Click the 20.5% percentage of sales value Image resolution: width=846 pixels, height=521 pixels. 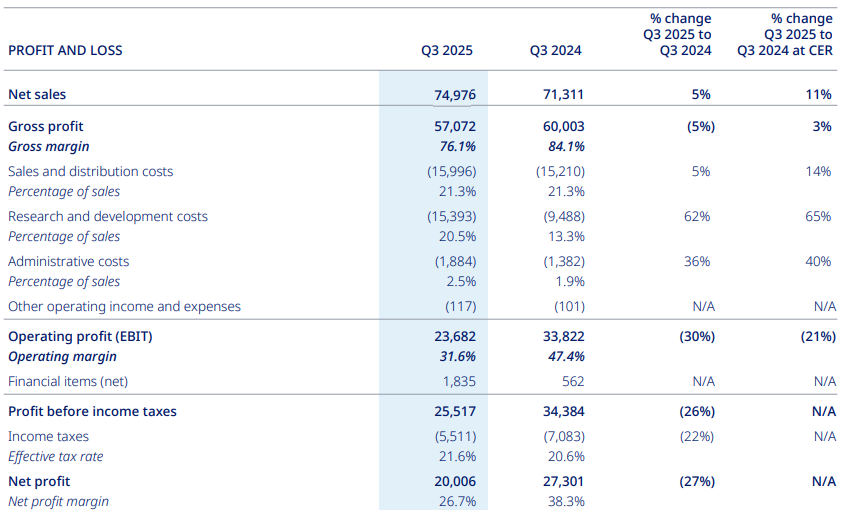(x=458, y=236)
